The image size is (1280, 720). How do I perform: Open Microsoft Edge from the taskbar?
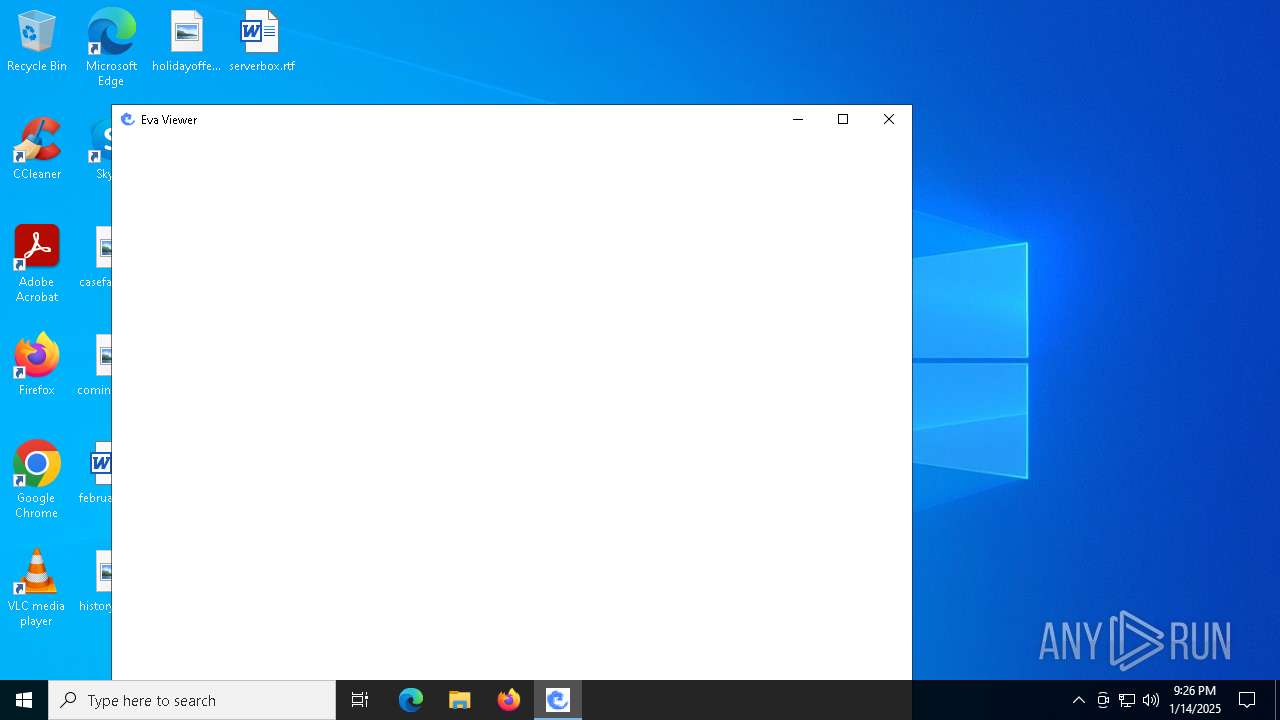point(411,700)
